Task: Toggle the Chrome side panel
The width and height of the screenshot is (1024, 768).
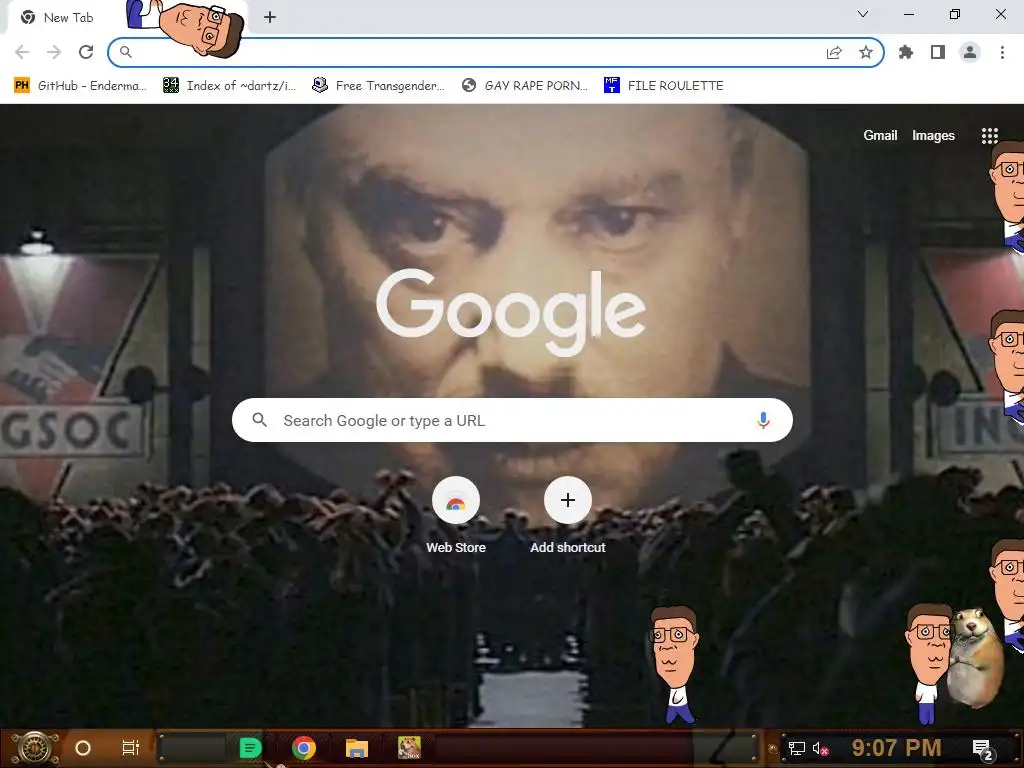Action: [x=938, y=52]
